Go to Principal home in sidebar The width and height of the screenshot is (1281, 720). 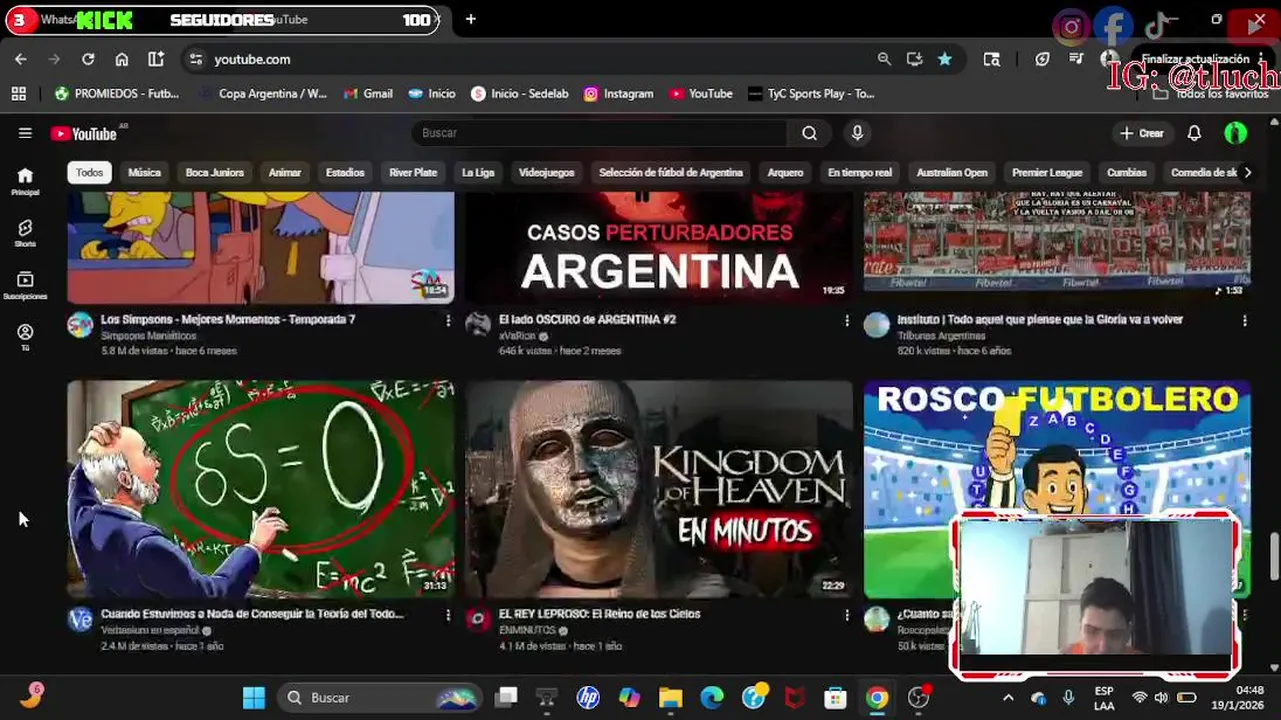(x=25, y=181)
